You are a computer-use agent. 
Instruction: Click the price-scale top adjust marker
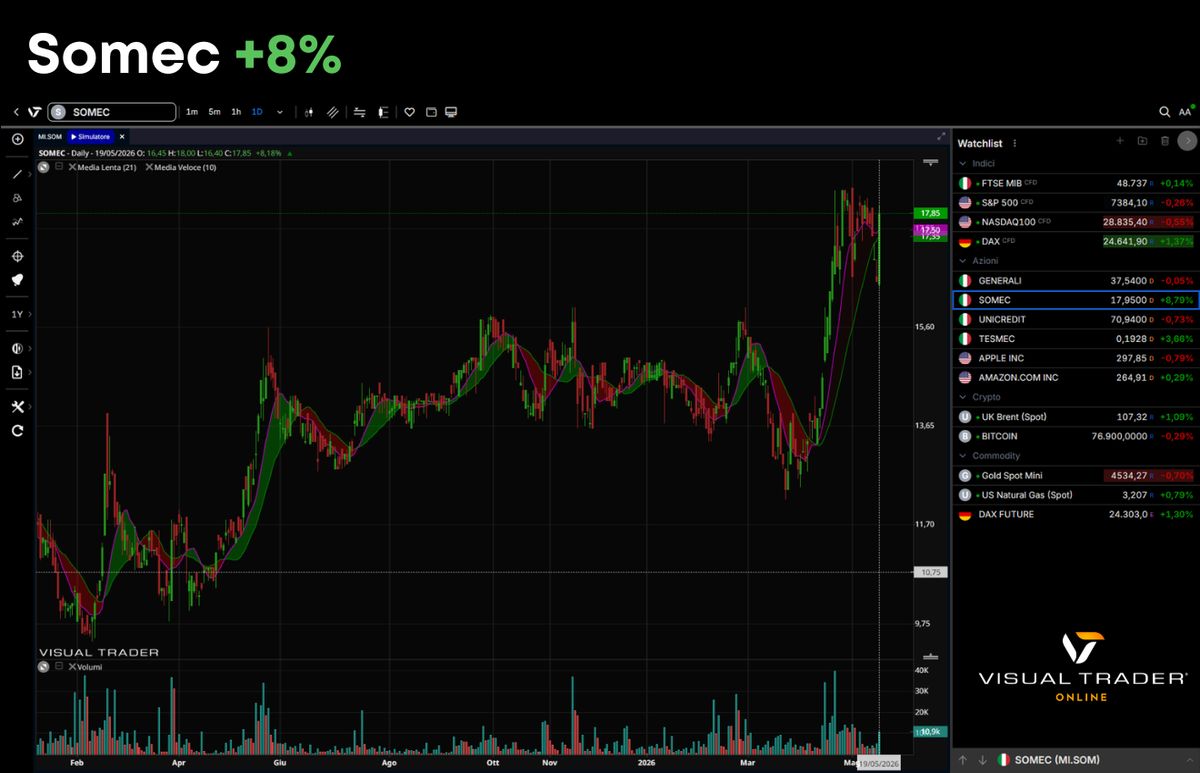pos(931,161)
